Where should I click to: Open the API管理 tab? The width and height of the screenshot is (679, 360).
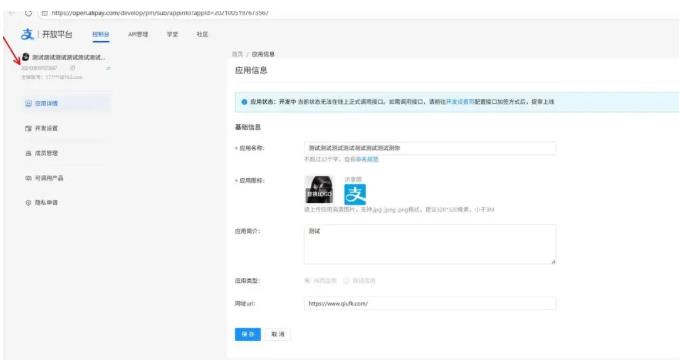(x=138, y=34)
